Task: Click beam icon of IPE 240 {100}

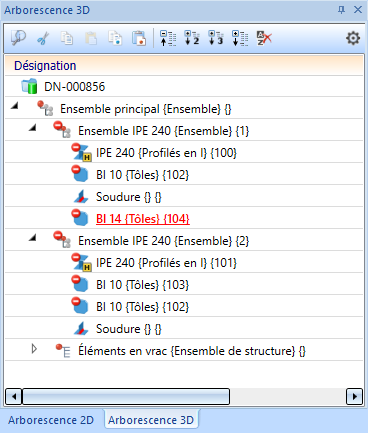Action: click(x=81, y=152)
